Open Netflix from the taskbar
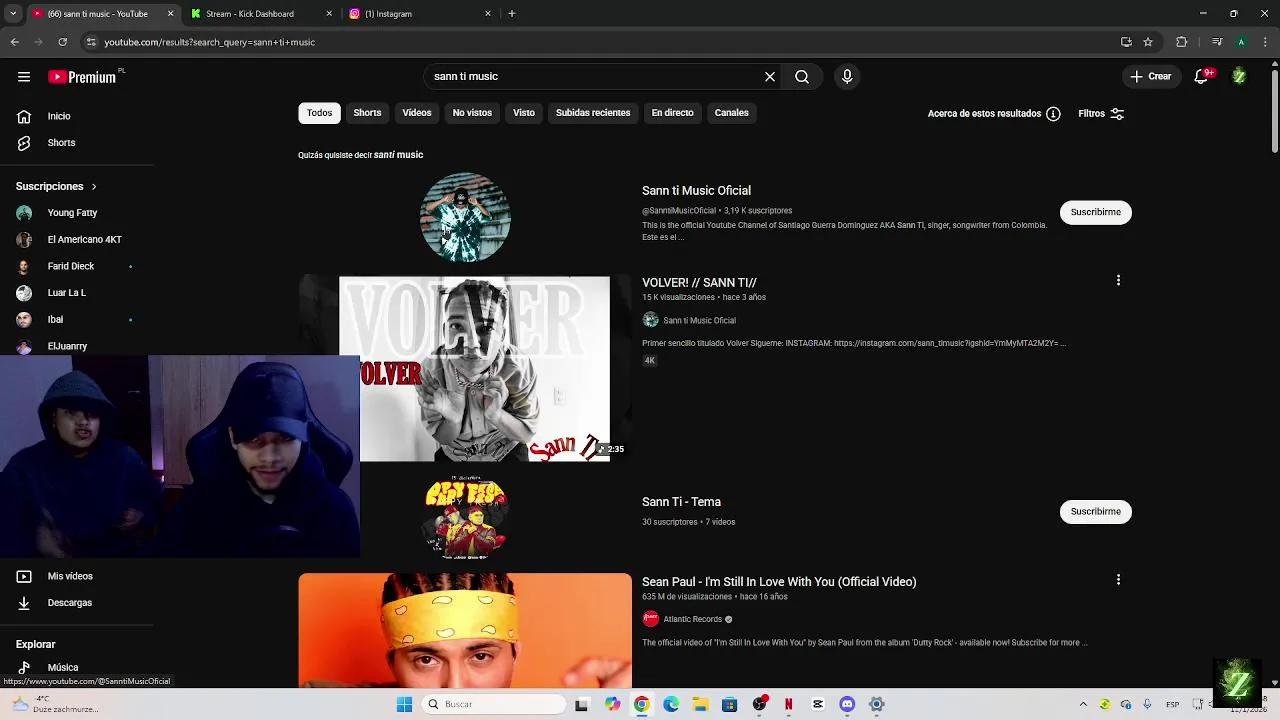 788,704
